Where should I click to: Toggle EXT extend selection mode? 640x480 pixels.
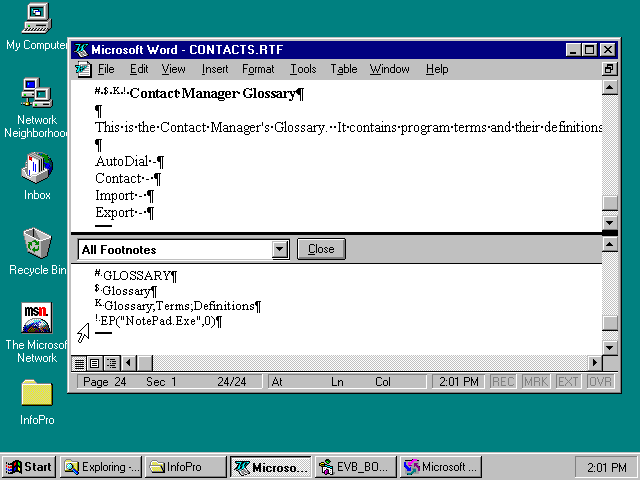tap(567, 382)
